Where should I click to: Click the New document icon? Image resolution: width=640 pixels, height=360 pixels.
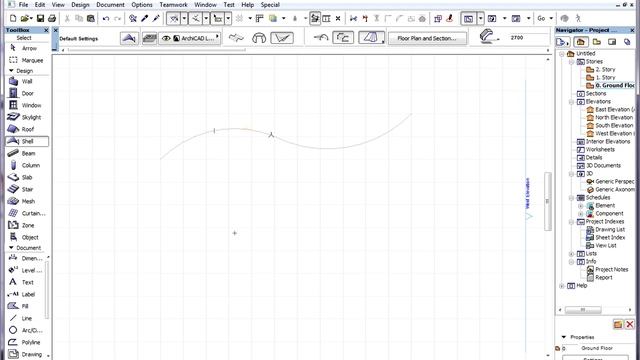13,18
